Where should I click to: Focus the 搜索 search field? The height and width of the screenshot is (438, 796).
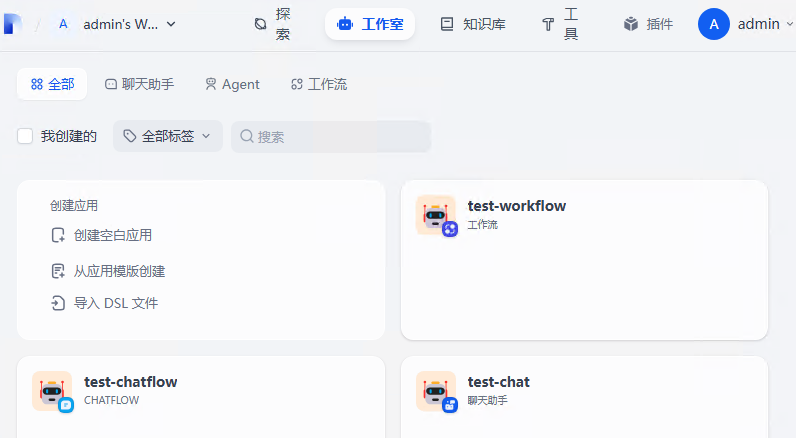tap(331, 137)
